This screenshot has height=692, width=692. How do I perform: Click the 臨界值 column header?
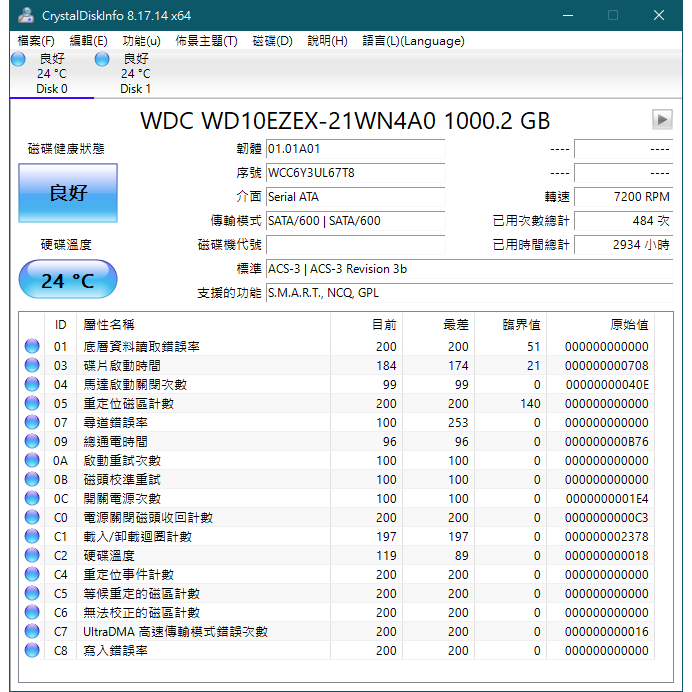[511, 325]
